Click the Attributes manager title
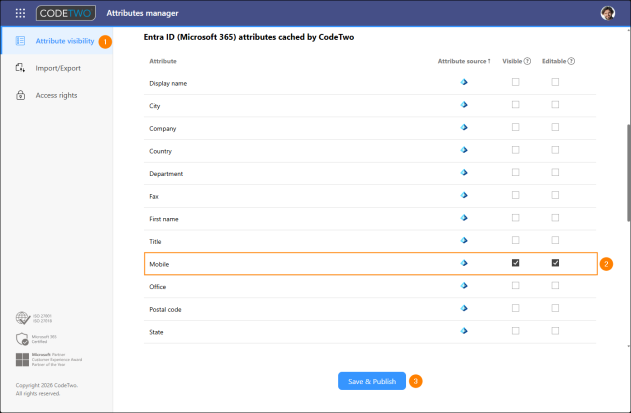 142,13
